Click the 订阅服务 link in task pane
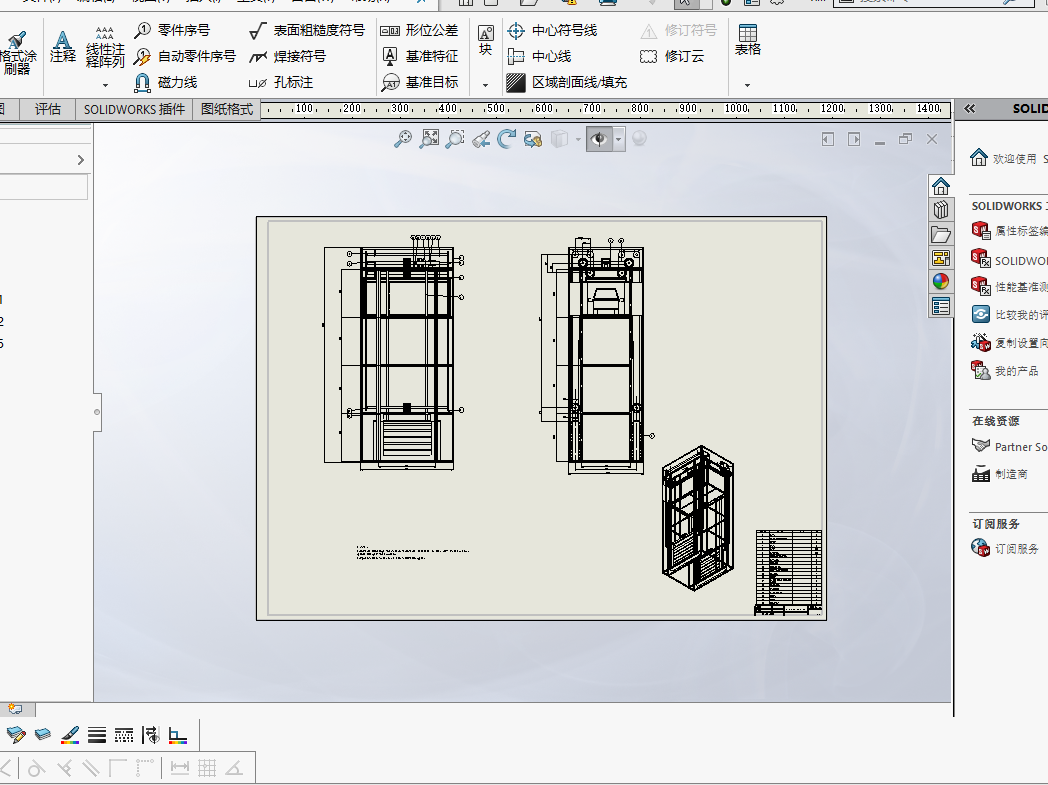The image size is (1048, 785). [x=1017, y=548]
